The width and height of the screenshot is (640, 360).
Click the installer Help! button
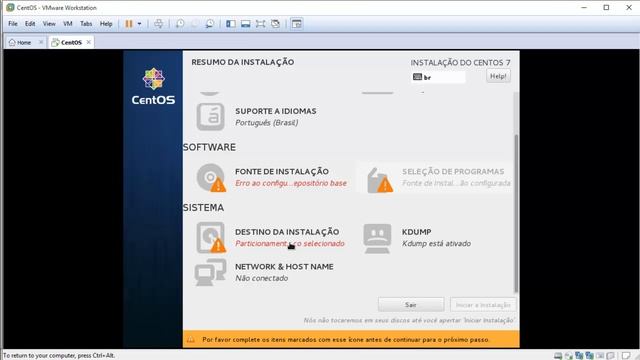click(x=498, y=76)
